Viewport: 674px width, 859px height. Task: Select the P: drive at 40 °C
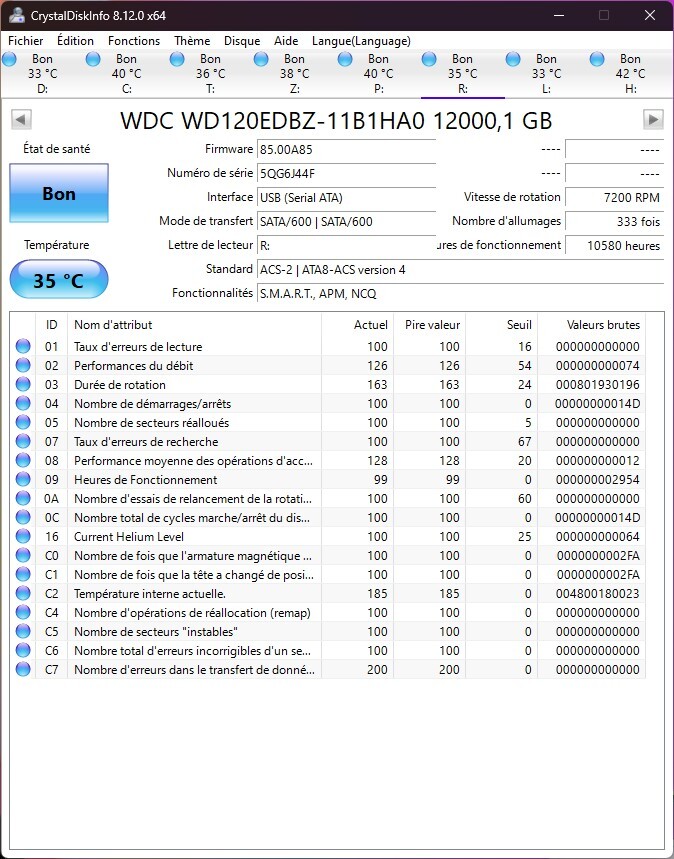tap(378, 73)
